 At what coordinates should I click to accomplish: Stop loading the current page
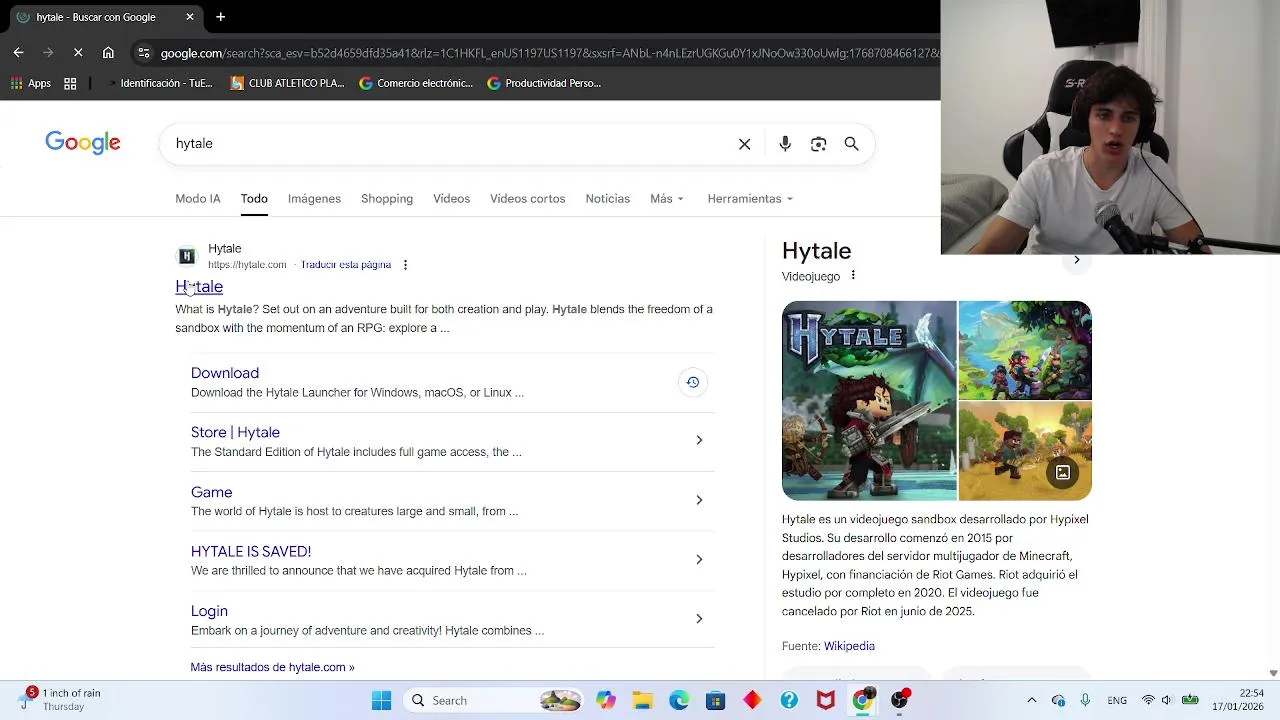coord(78,53)
